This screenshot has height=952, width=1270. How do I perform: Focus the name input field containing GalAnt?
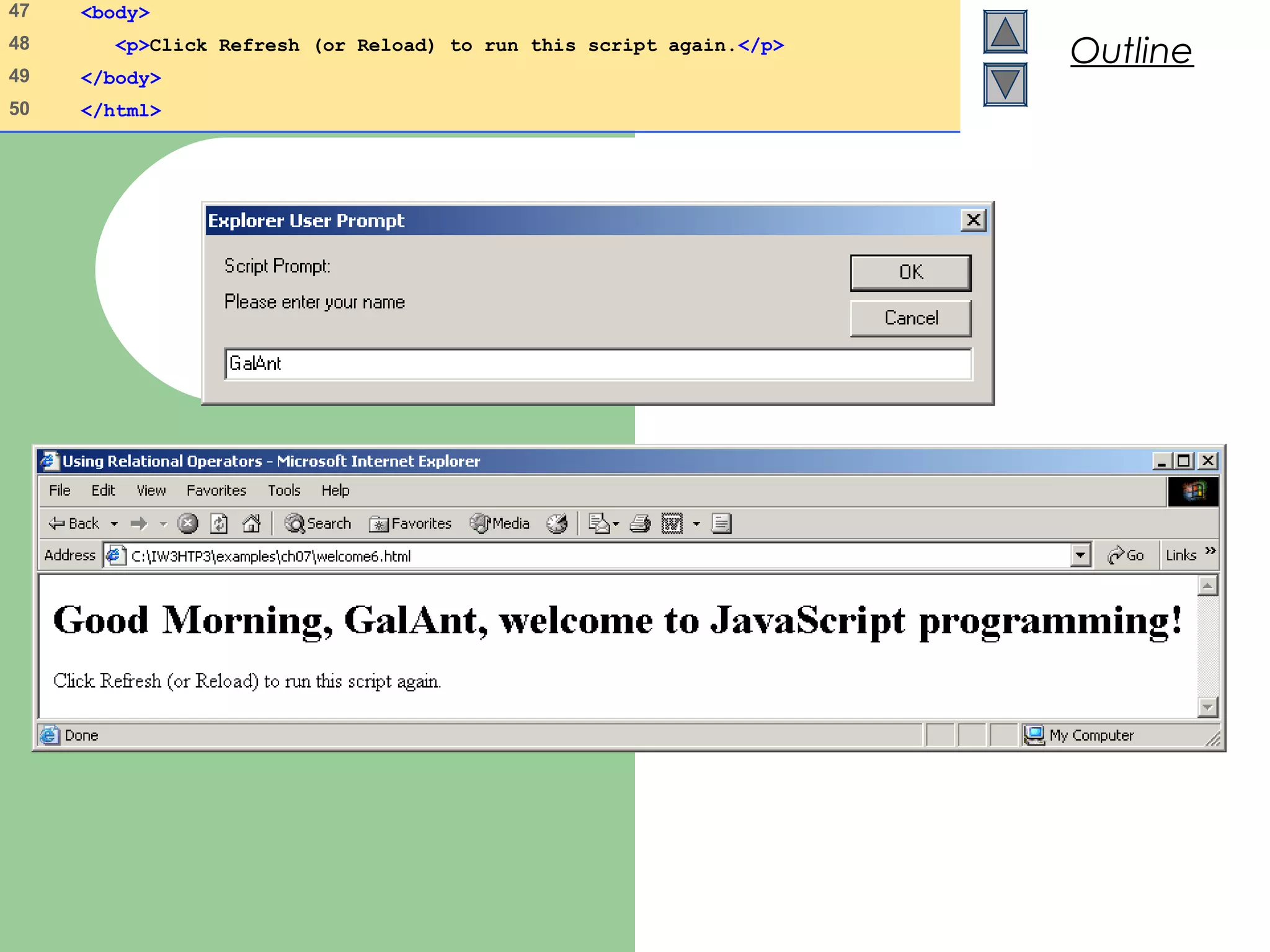[x=598, y=364]
